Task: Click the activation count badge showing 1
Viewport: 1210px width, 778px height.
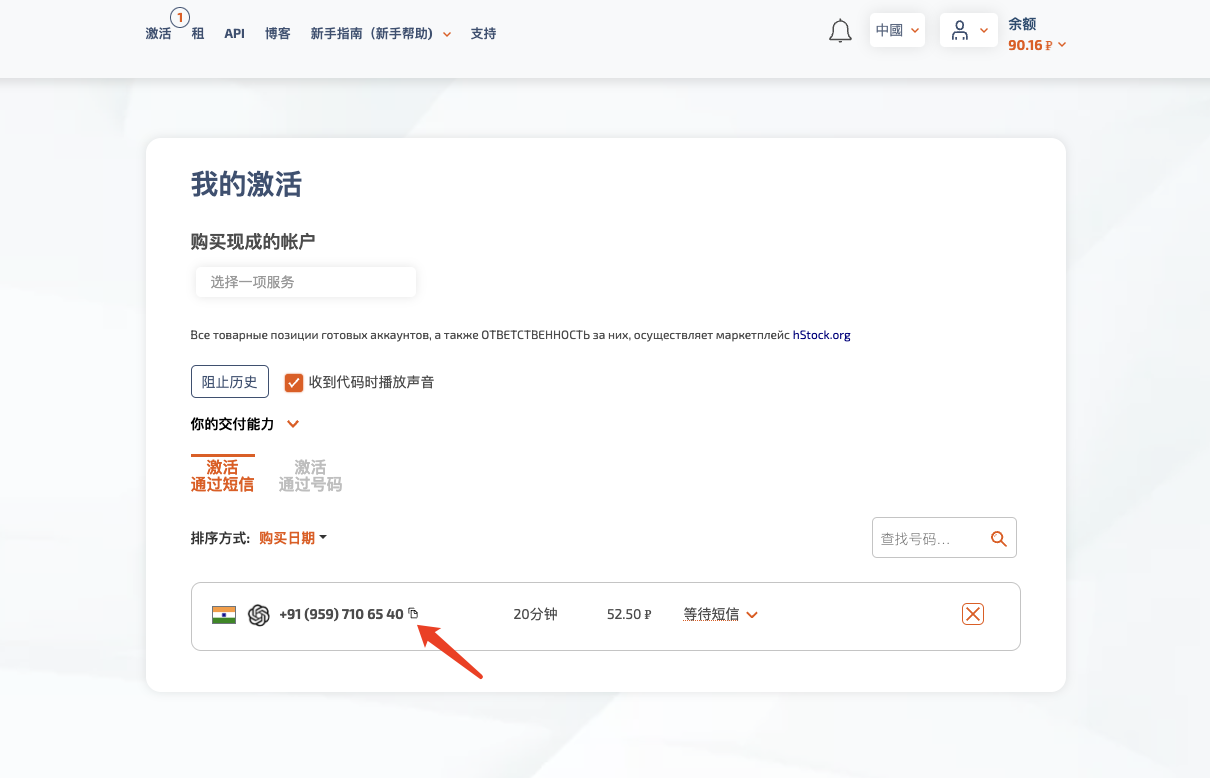Action: click(180, 17)
